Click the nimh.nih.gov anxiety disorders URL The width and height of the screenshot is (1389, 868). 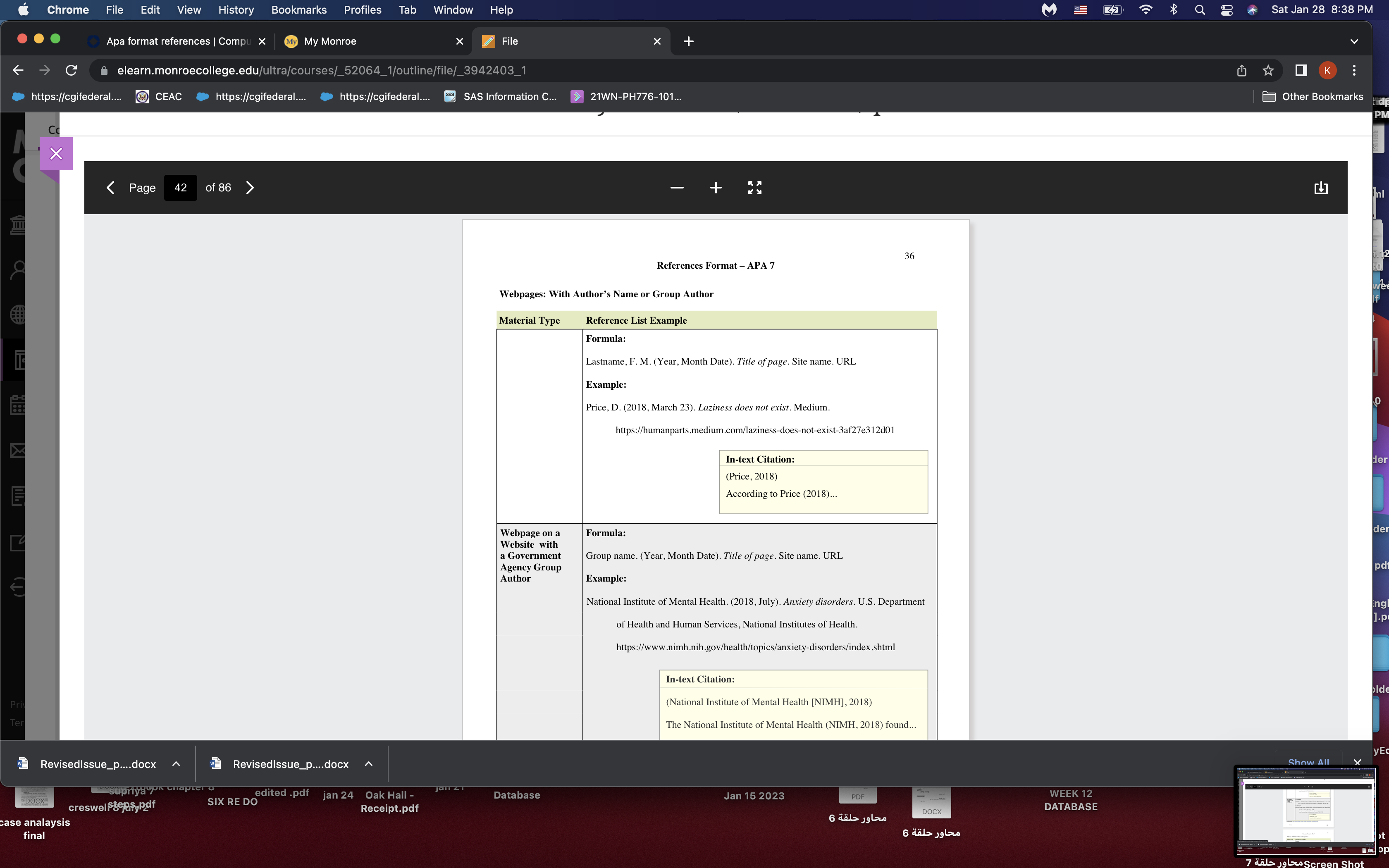click(x=755, y=647)
